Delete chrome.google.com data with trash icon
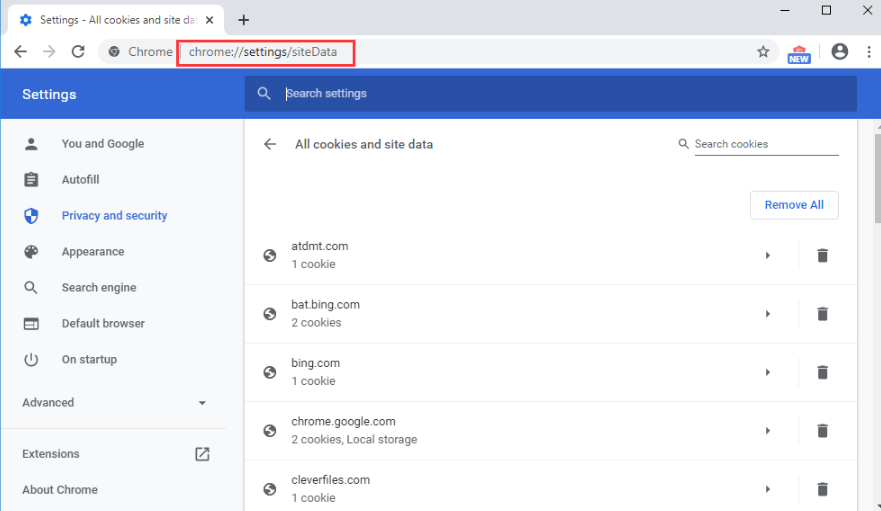This screenshot has width=881, height=511. tap(822, 431)
